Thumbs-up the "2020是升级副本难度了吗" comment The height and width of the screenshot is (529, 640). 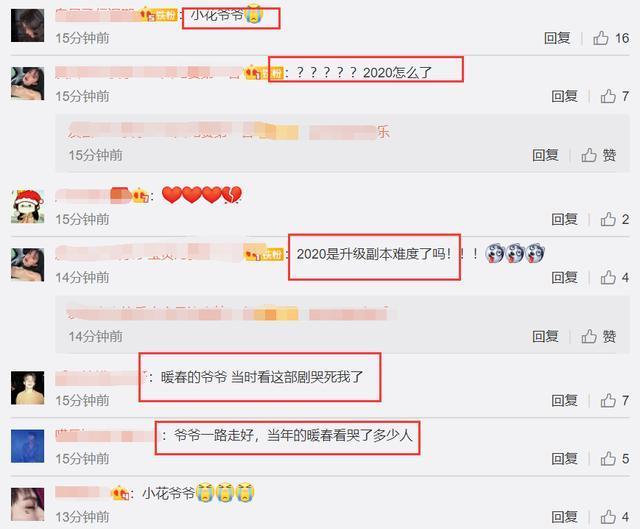(x=614, y=278)
